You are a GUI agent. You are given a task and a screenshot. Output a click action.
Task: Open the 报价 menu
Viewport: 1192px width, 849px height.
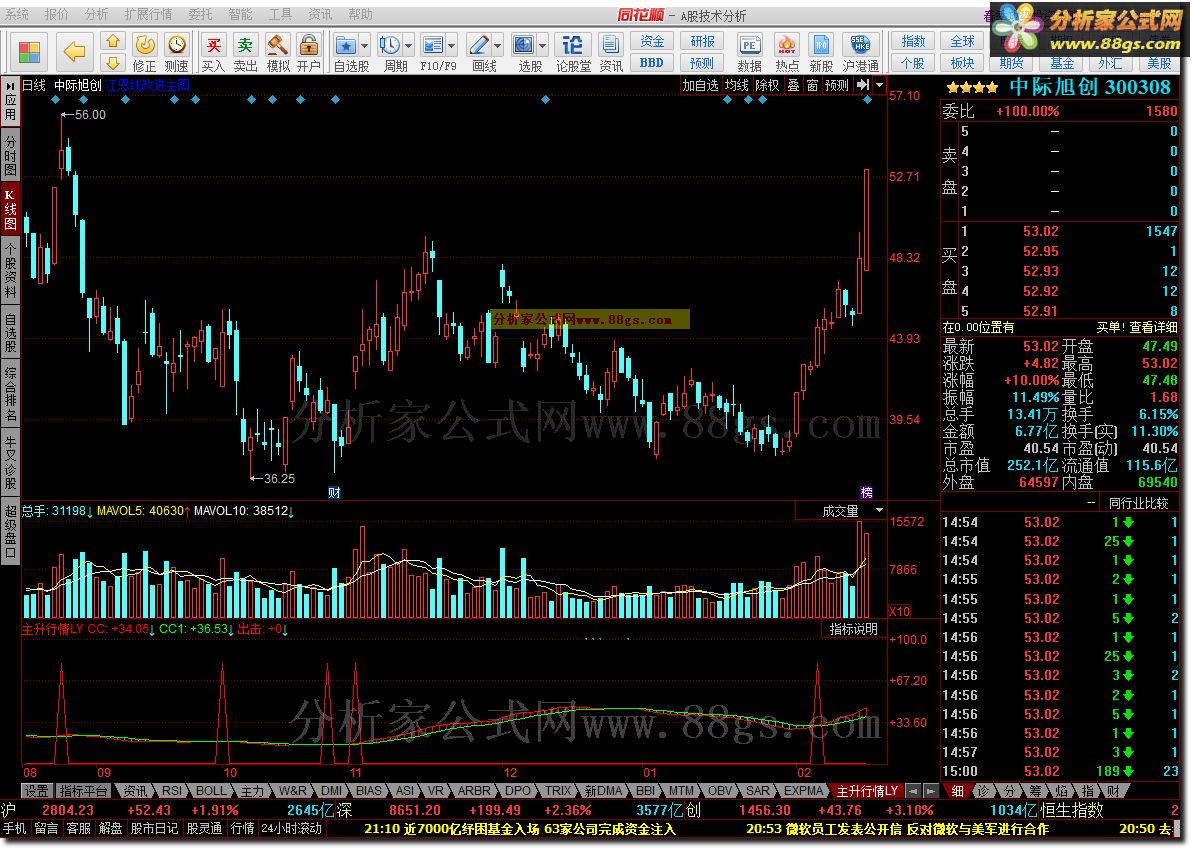pyautogui.click(x=56, y=14)
